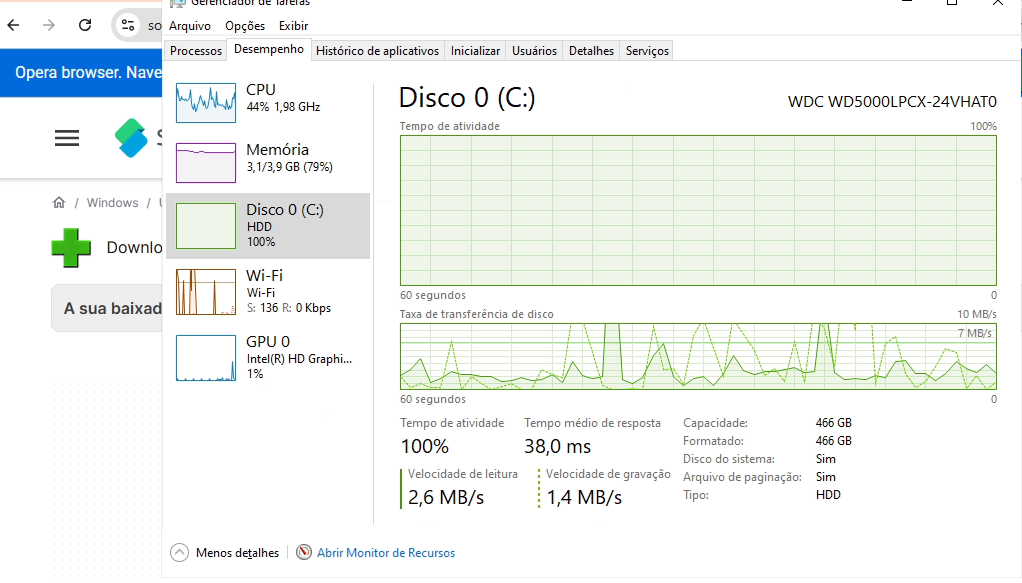The image size is (1022, 583).
Task: Click the Disco 0 (C:) heading
Action: pyautogui.click(x=467, y=98)
